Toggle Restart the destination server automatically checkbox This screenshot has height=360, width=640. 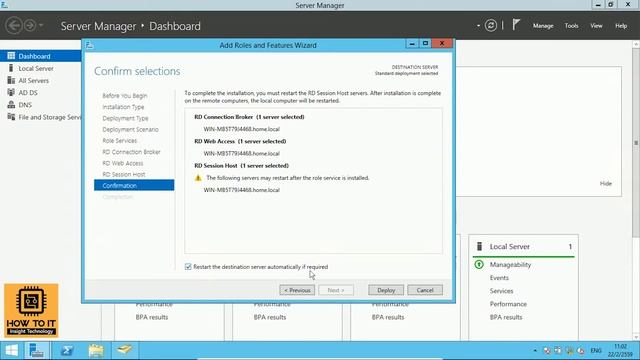[x=188, y=267]
